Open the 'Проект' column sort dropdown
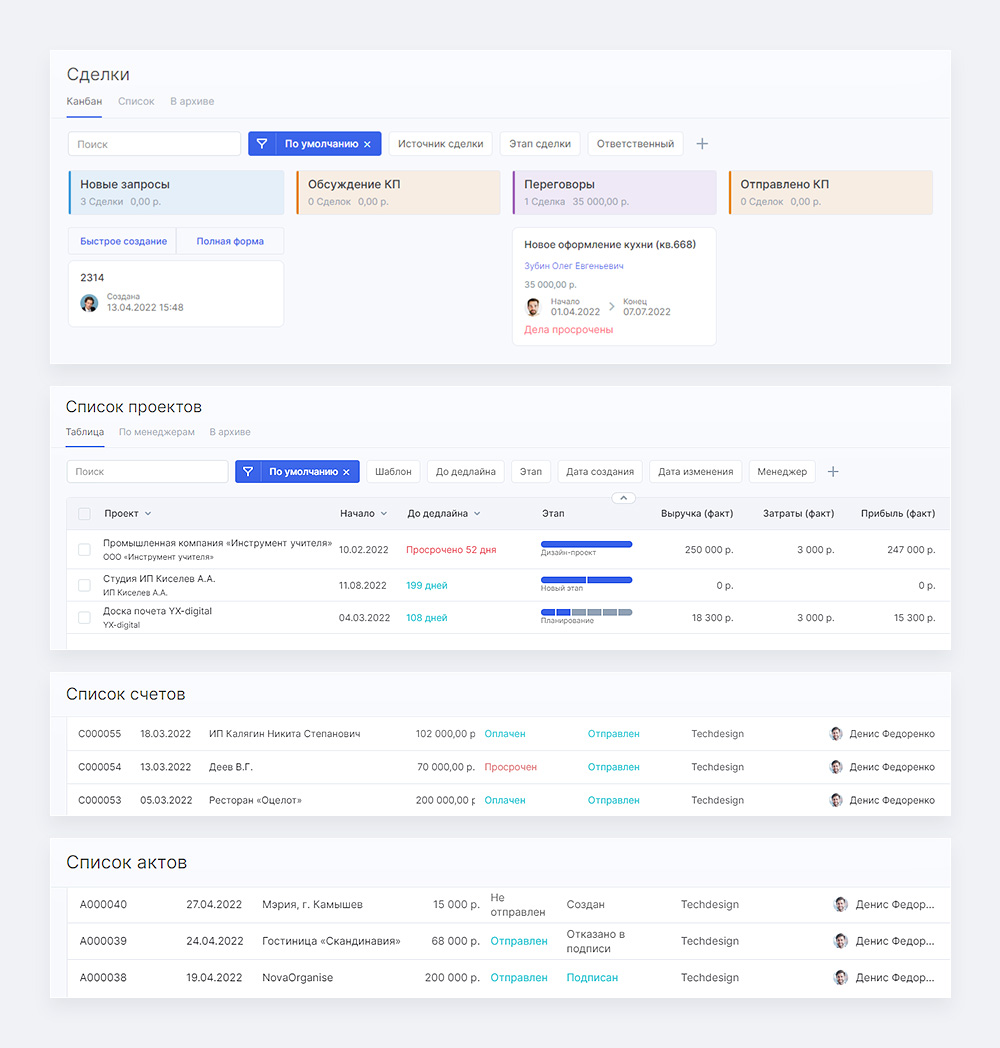Viewport: 1000px width, 1048px height. (148, 514)
